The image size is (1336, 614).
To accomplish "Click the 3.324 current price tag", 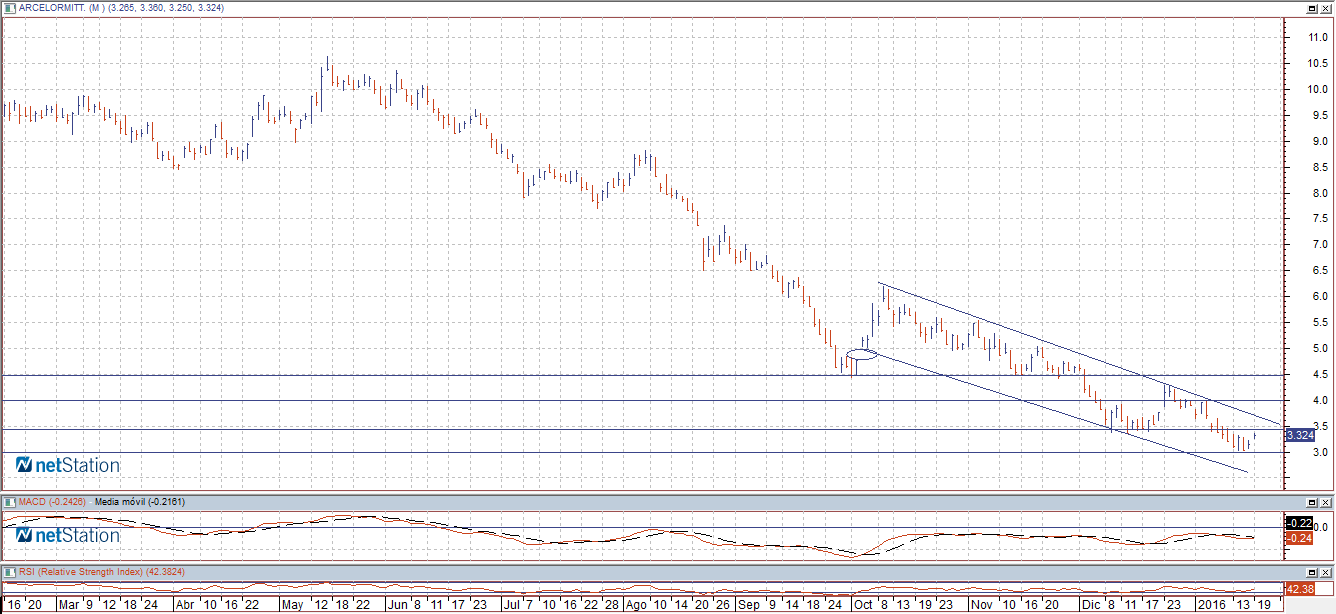I will tap(1299, 435).
